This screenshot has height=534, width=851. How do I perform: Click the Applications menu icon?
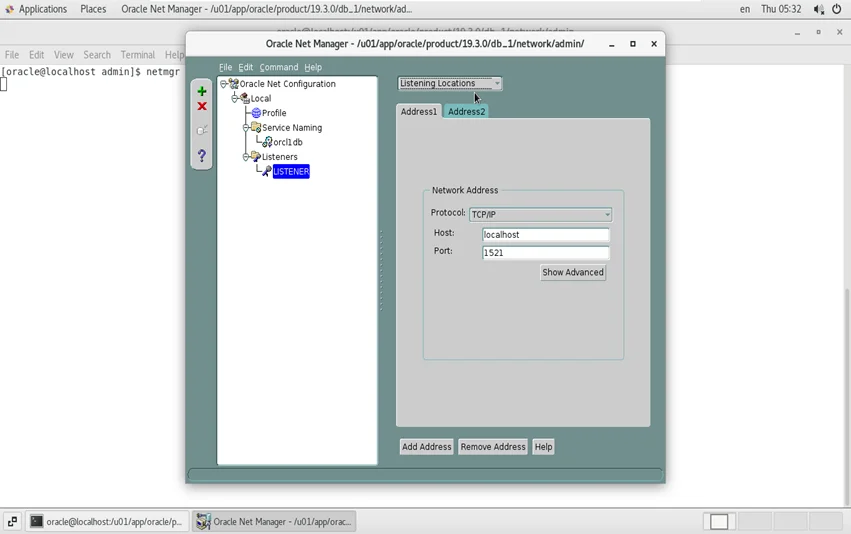click(x=9, y=9)
